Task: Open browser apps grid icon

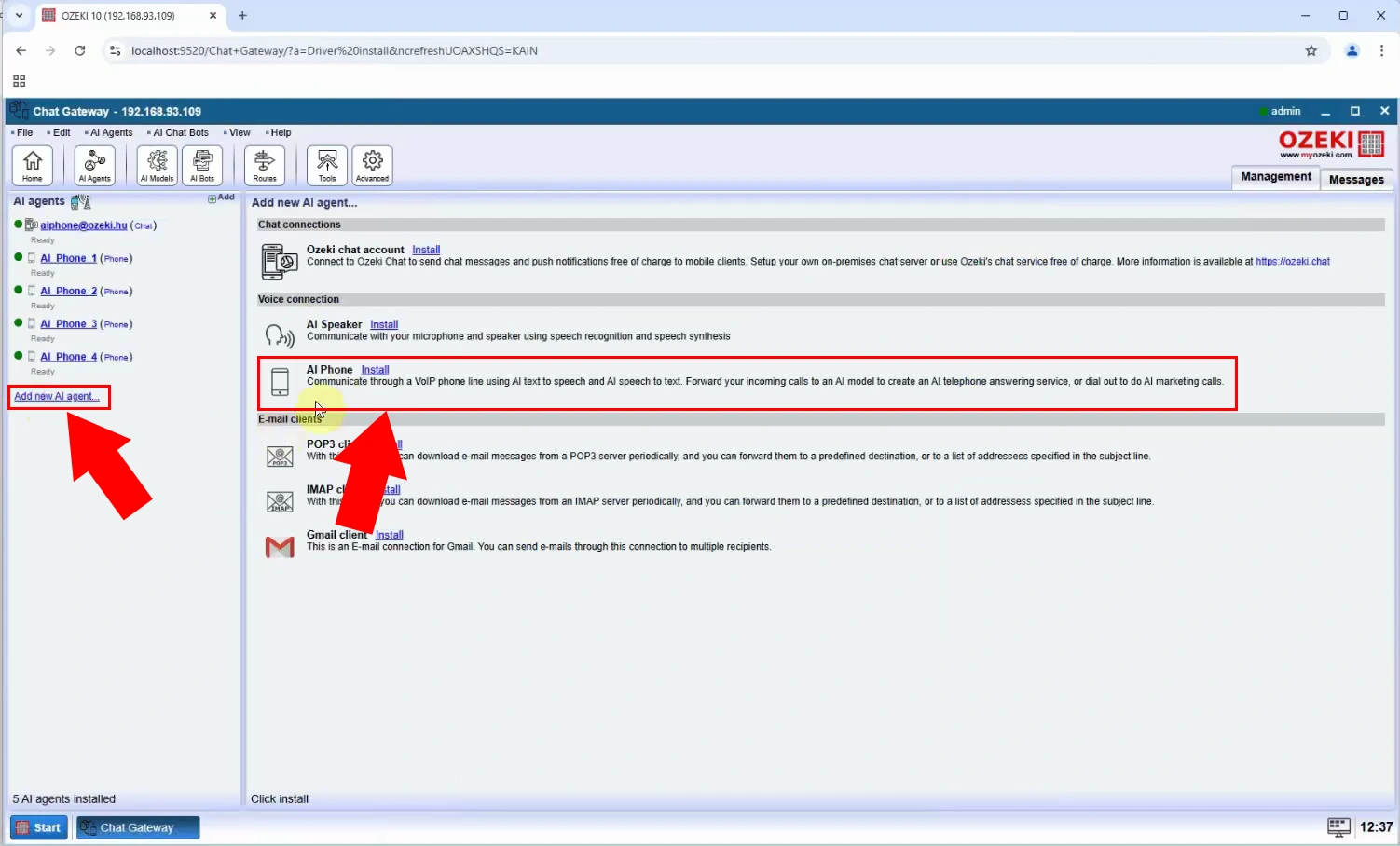Action: coord(19,81)
